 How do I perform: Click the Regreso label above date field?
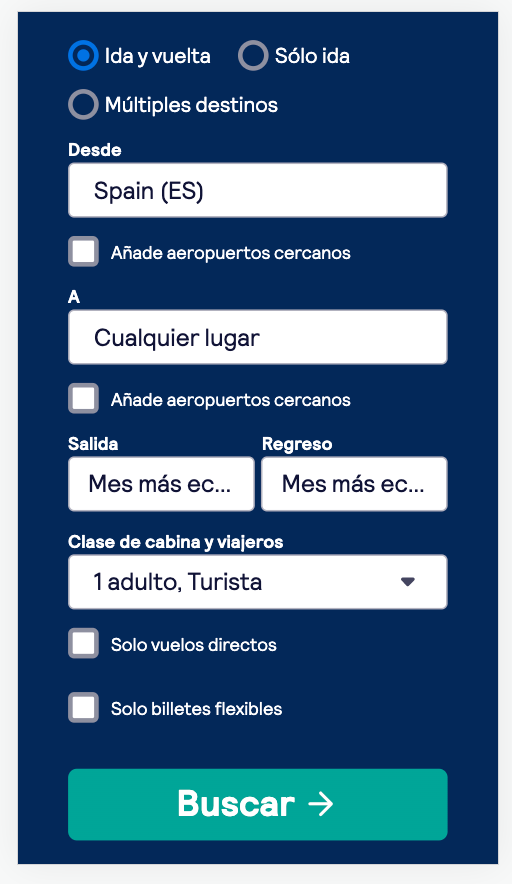pos(297,444)
